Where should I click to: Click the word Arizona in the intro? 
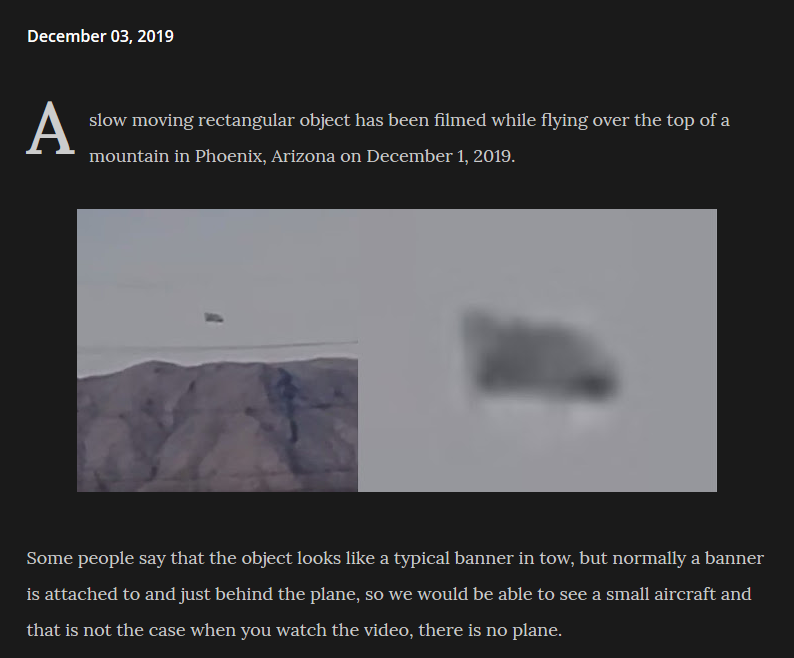point(303,156)
